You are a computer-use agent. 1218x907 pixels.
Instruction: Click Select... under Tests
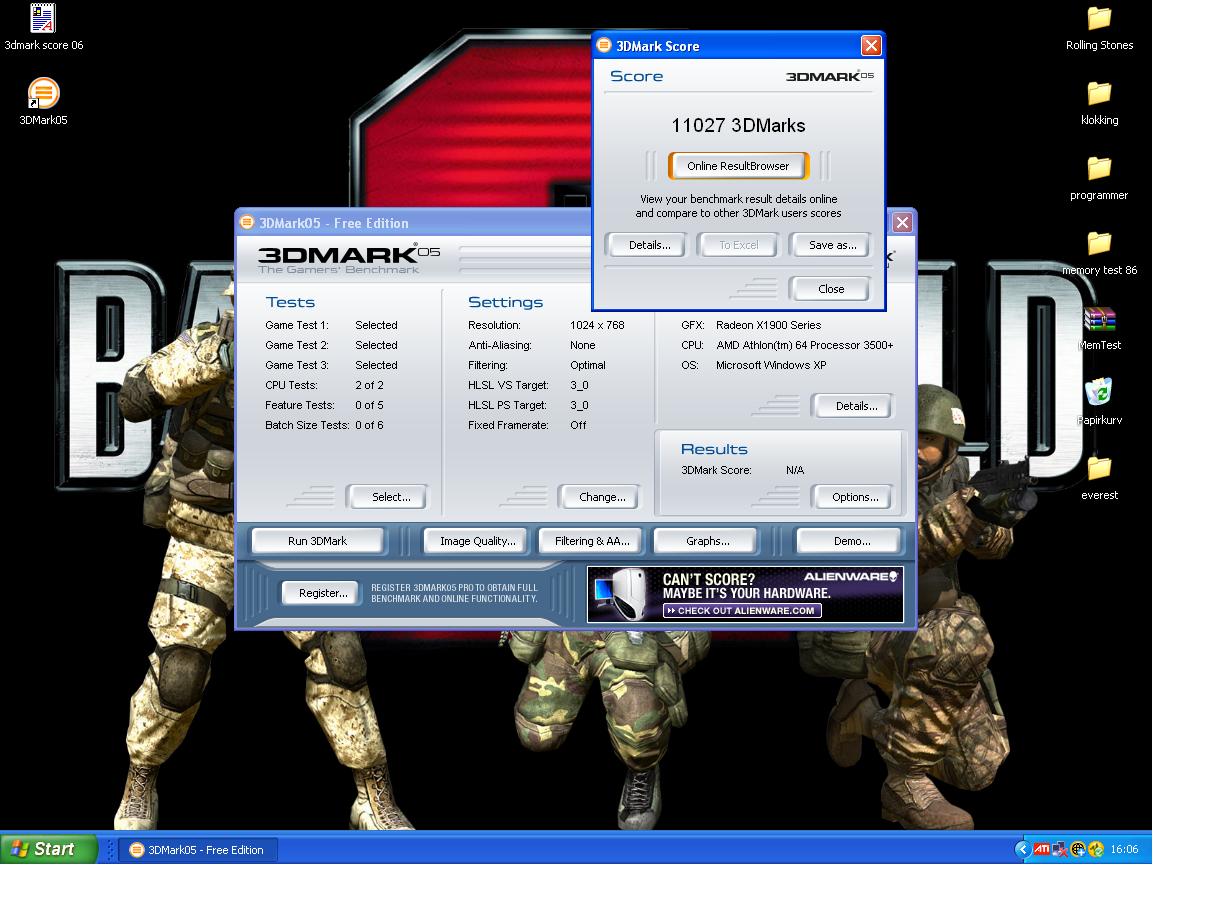391,497
